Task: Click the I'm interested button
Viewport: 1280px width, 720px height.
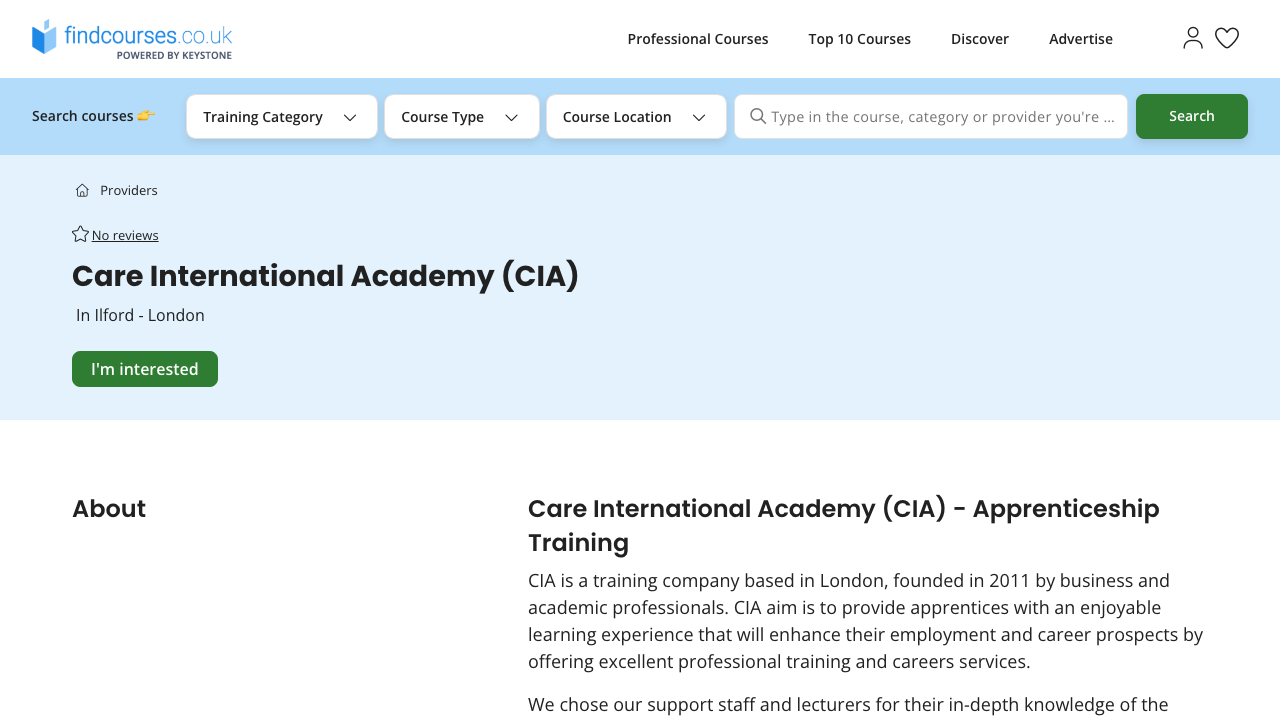Action: click(144, 368)
